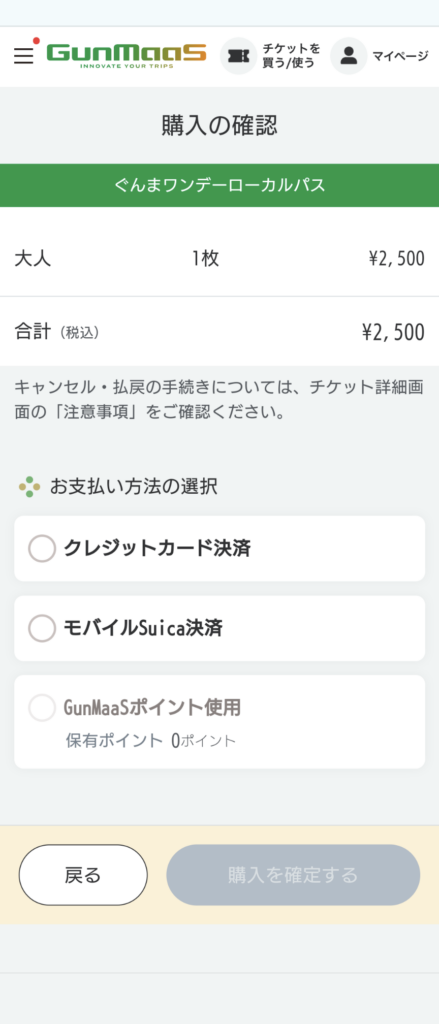439x1024 pixels.
Task: Click the 戻る button
Action: pyautogui.click(x=83, y=875)
